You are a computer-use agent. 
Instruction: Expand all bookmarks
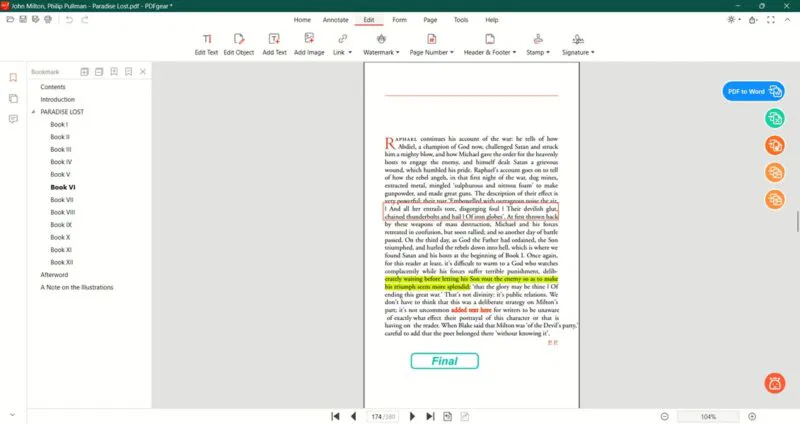click(x=84, y=72)
